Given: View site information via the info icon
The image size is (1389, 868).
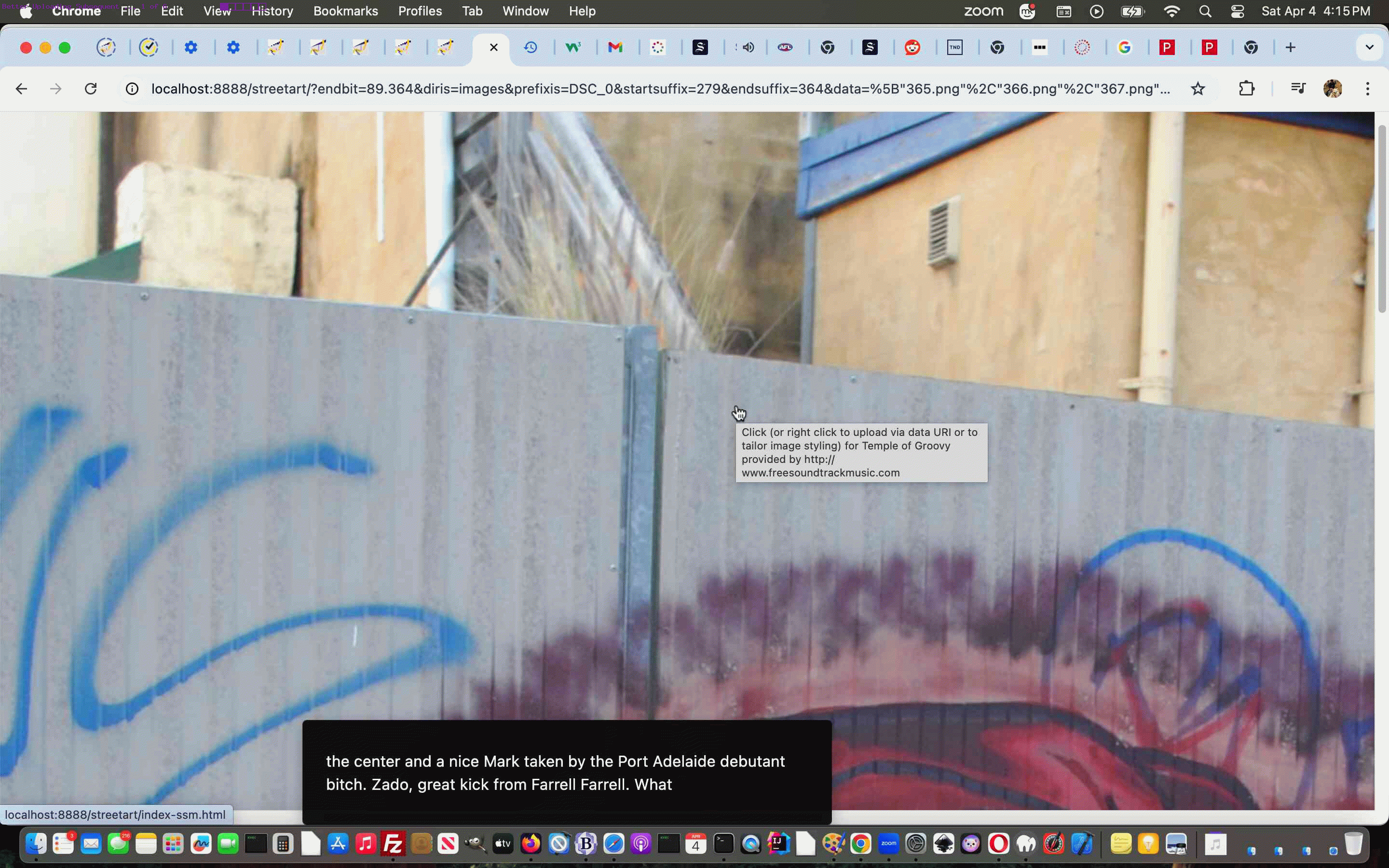Looking at the screenshot, I should 132,88.
